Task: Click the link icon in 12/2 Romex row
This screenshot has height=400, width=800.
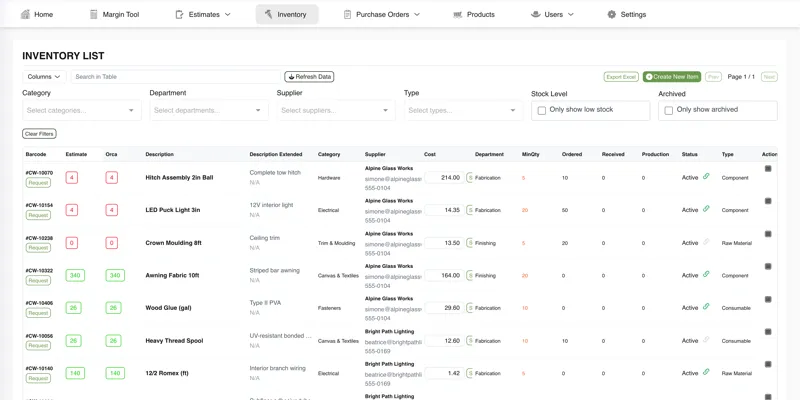Action: coord(706,372)
